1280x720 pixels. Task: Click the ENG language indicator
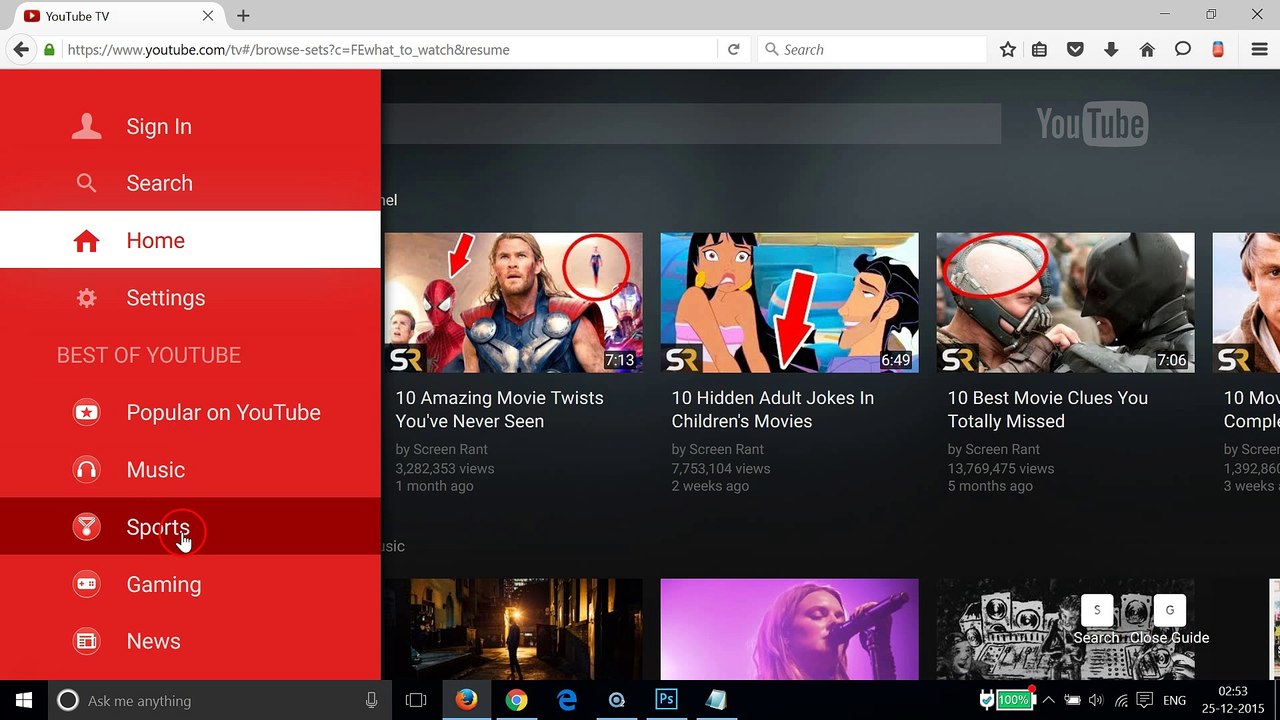pos(1175,701)
